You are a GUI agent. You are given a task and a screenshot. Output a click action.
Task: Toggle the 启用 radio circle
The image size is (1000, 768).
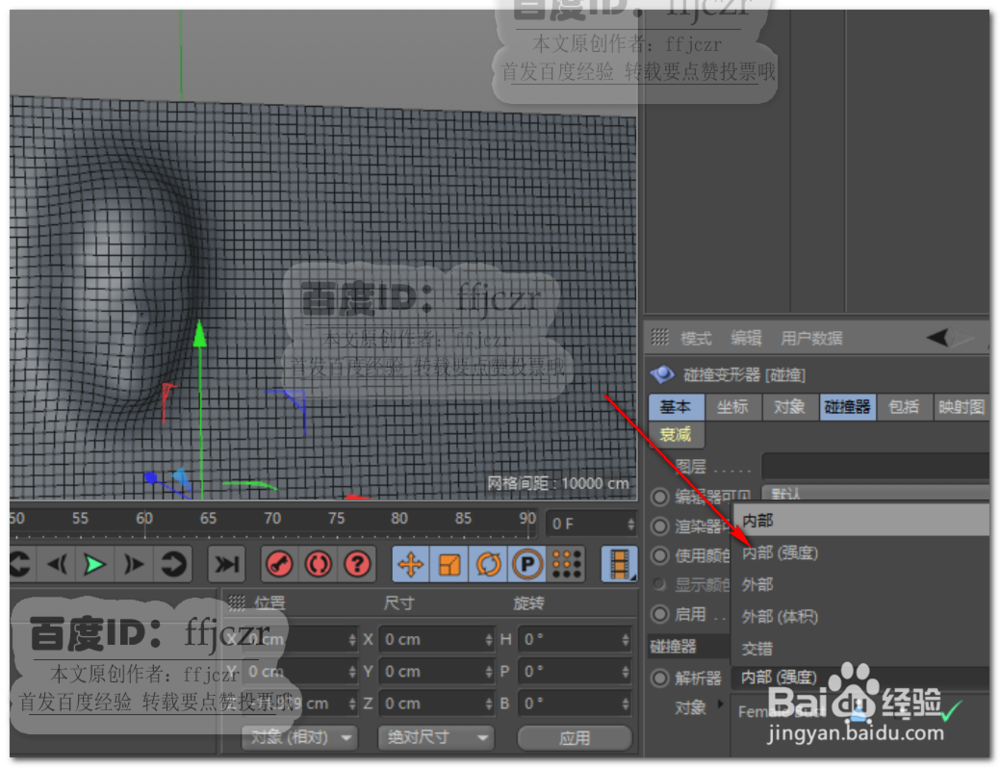(659, 614)
